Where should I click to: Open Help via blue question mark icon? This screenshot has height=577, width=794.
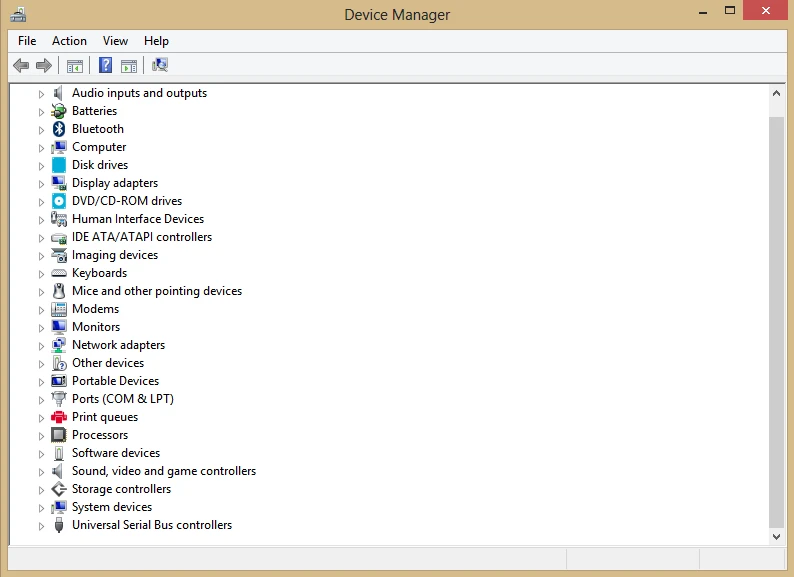[105, 66]
